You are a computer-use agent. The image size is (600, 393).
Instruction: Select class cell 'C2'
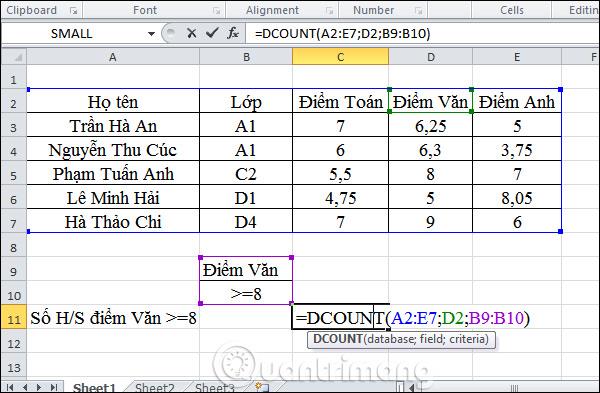click(x=246, y=173)
